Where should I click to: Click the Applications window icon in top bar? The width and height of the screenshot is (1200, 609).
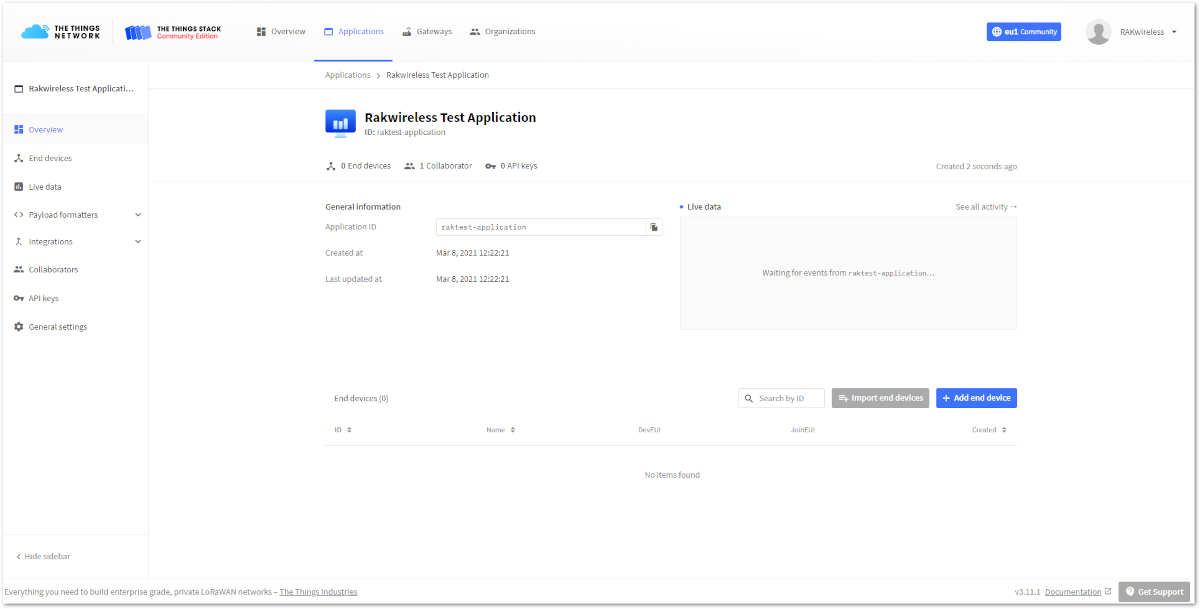329,32
